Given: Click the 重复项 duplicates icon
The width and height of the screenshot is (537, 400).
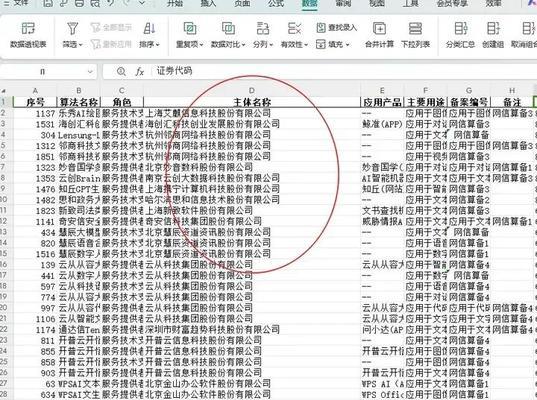Looking at the screenshot, I should [190, 28].
